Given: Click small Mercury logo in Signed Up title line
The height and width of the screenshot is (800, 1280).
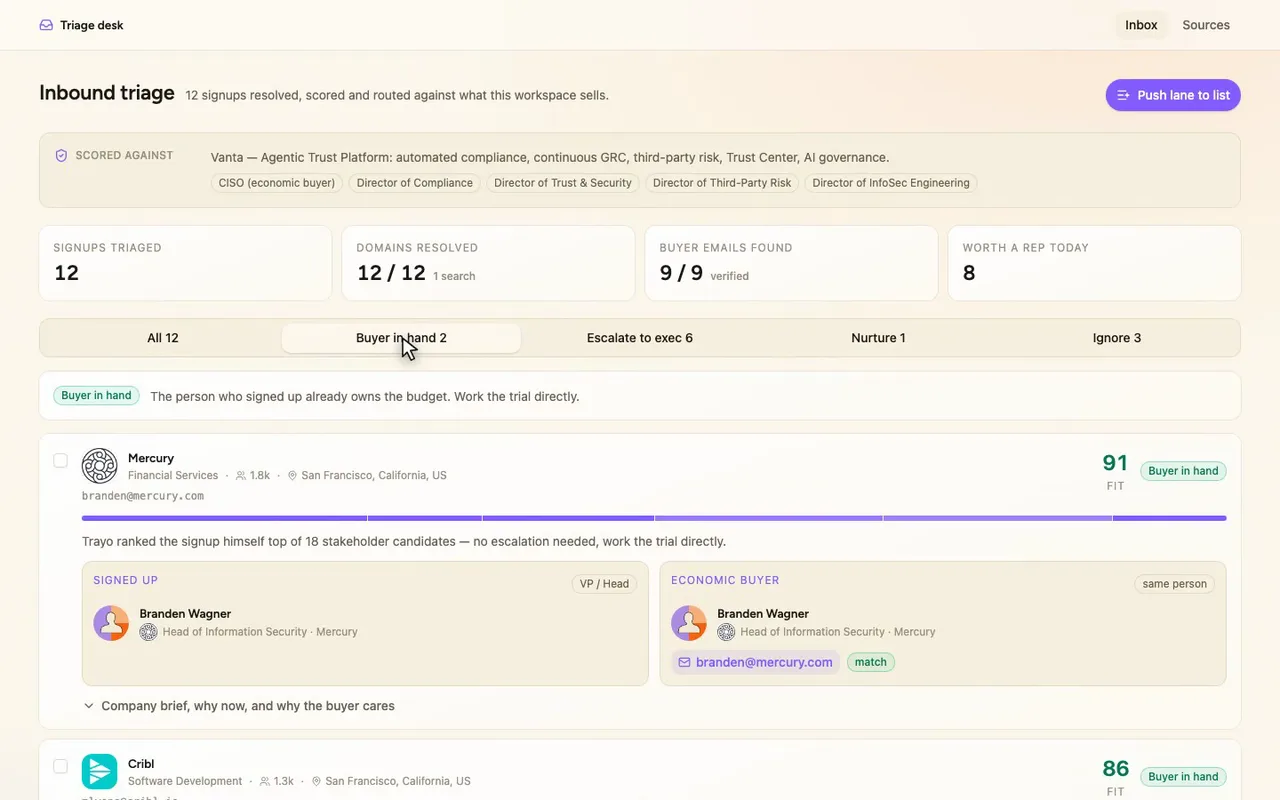Looking at the screenshot, I should pos(148,632).
